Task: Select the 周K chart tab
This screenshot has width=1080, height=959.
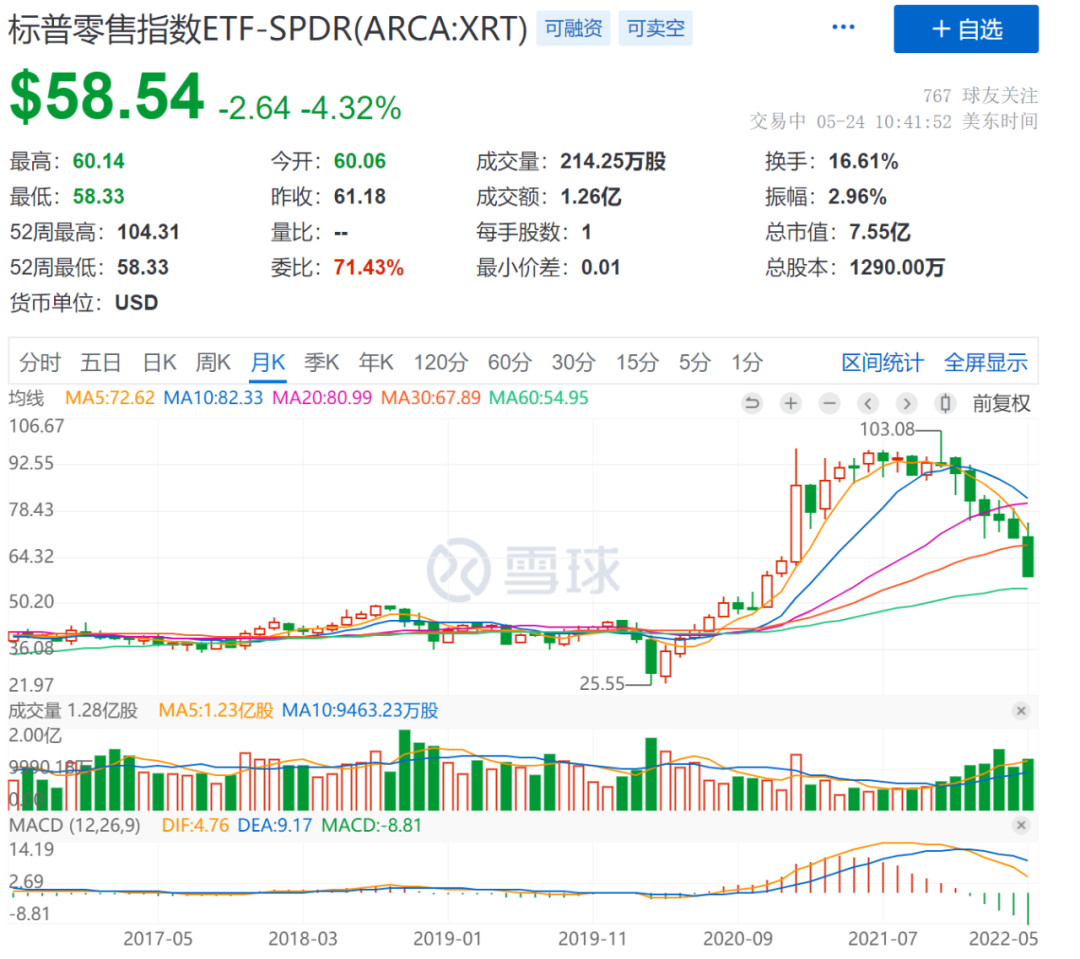Action: pyautogui.click(x=214, y=362)
